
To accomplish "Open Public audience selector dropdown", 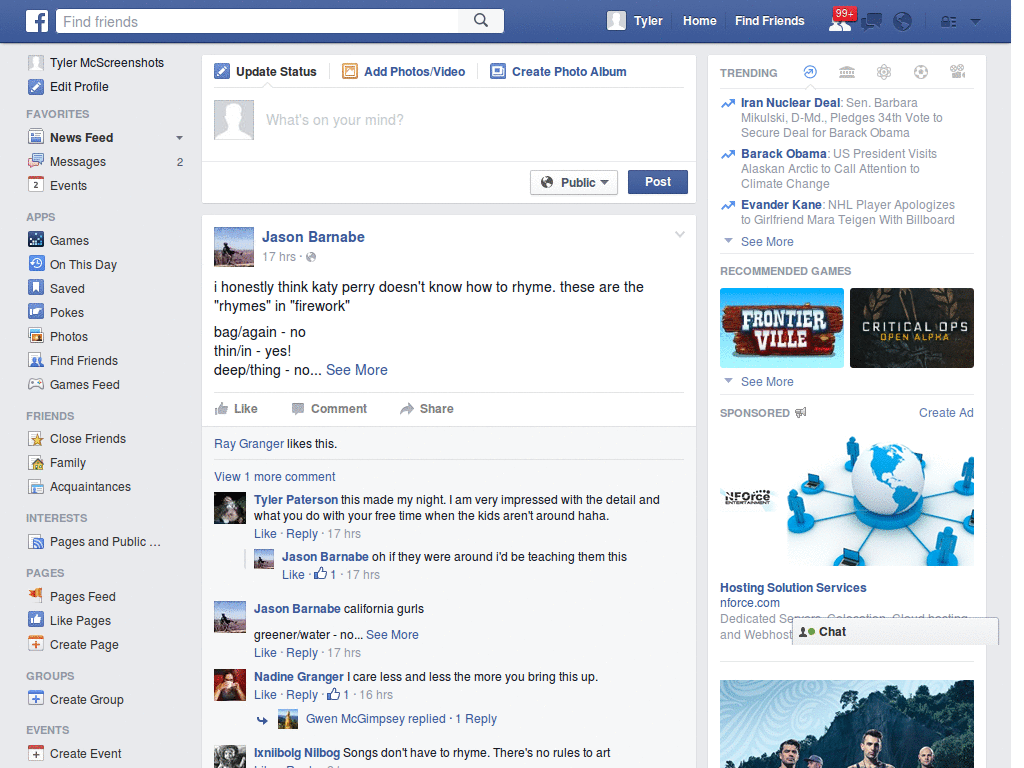I will pyautogui.click(x=574, y=182).
